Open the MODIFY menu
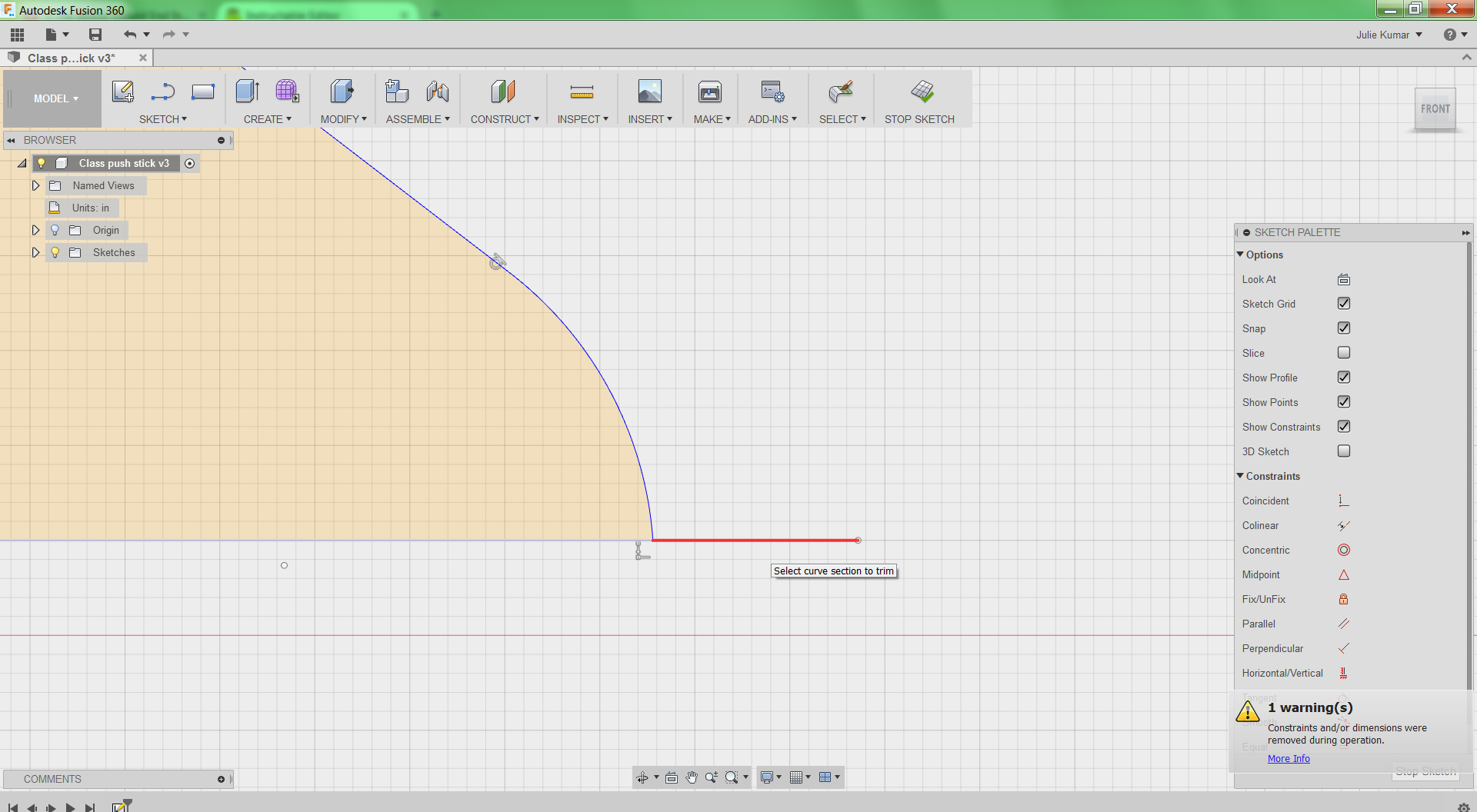This screenshot has width=1477, height=812. click(x=344, y=119)
